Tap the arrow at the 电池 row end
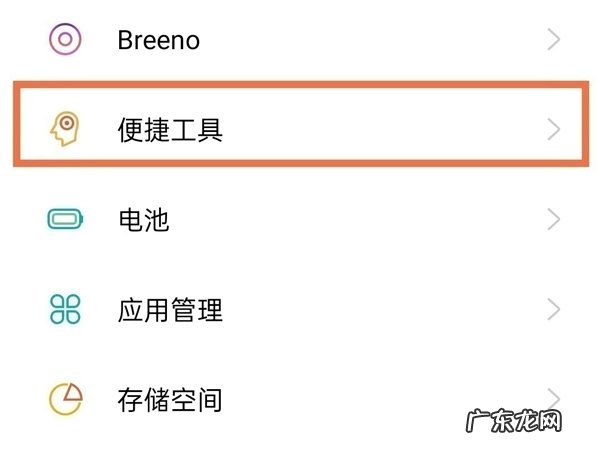 (554, 220)
